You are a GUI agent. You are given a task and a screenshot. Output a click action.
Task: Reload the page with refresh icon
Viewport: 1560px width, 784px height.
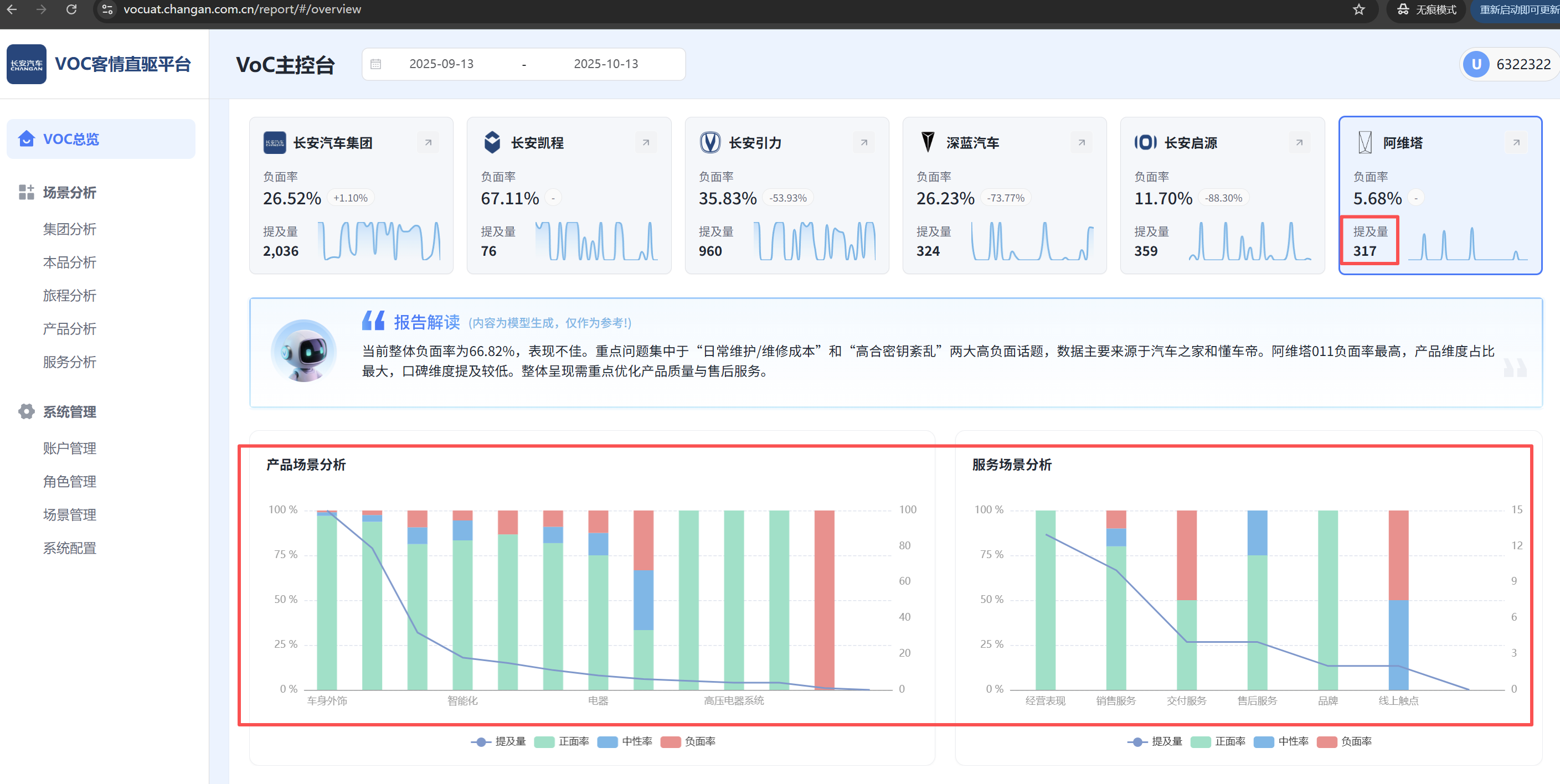[x=71, y=9]
